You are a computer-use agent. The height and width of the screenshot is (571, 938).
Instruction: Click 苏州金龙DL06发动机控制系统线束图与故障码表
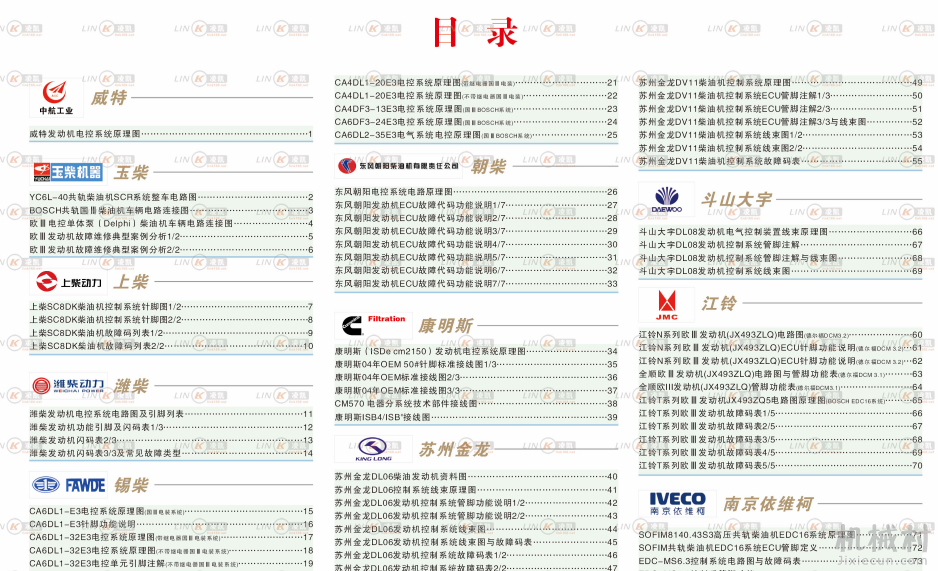point(476,542)
